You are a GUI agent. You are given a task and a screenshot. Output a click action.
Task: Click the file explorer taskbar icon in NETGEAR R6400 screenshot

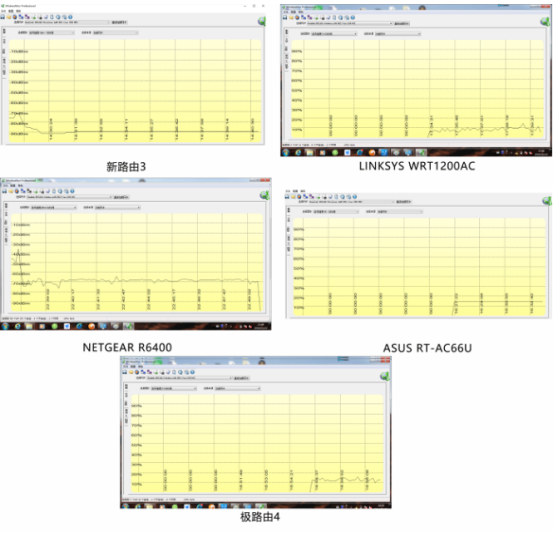[29, 326]
